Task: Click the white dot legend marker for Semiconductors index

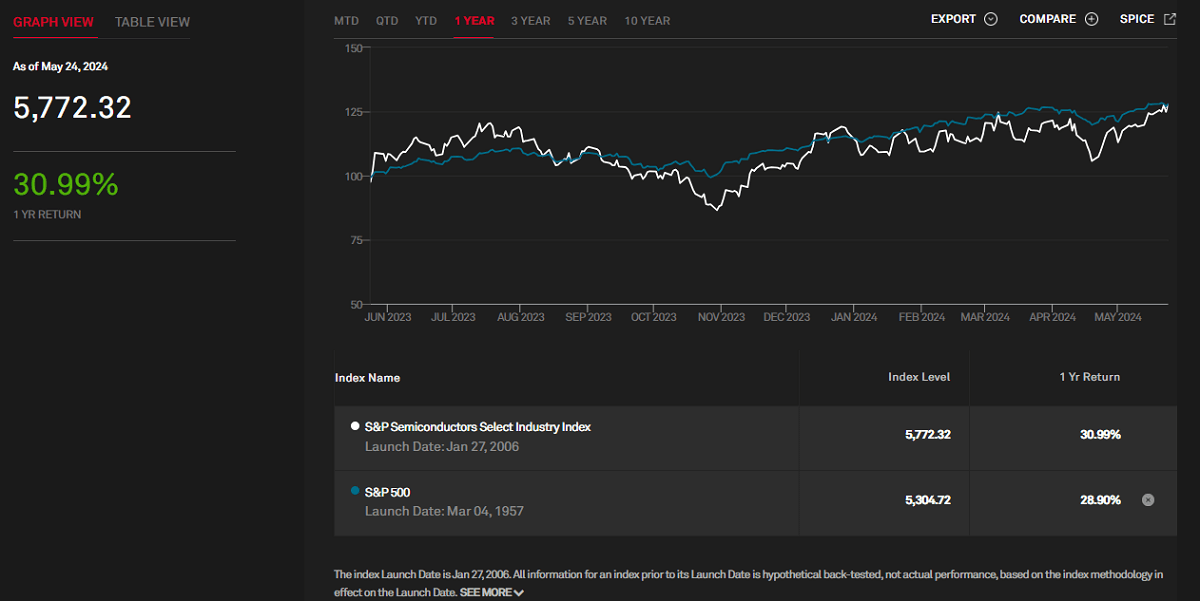Action: (355, 426)
